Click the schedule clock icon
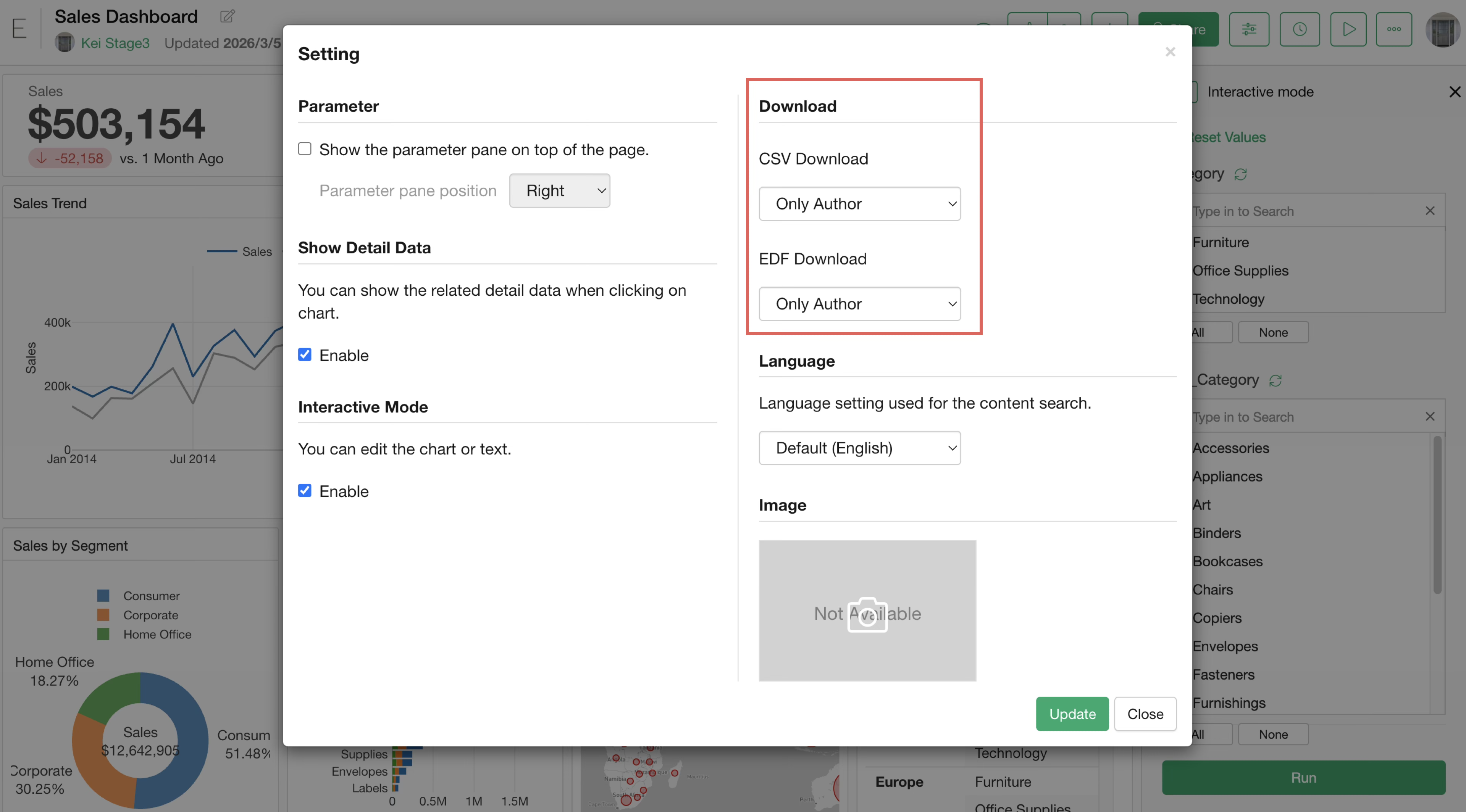This screenshot has height=812, width=1466. click(1299, 29)
